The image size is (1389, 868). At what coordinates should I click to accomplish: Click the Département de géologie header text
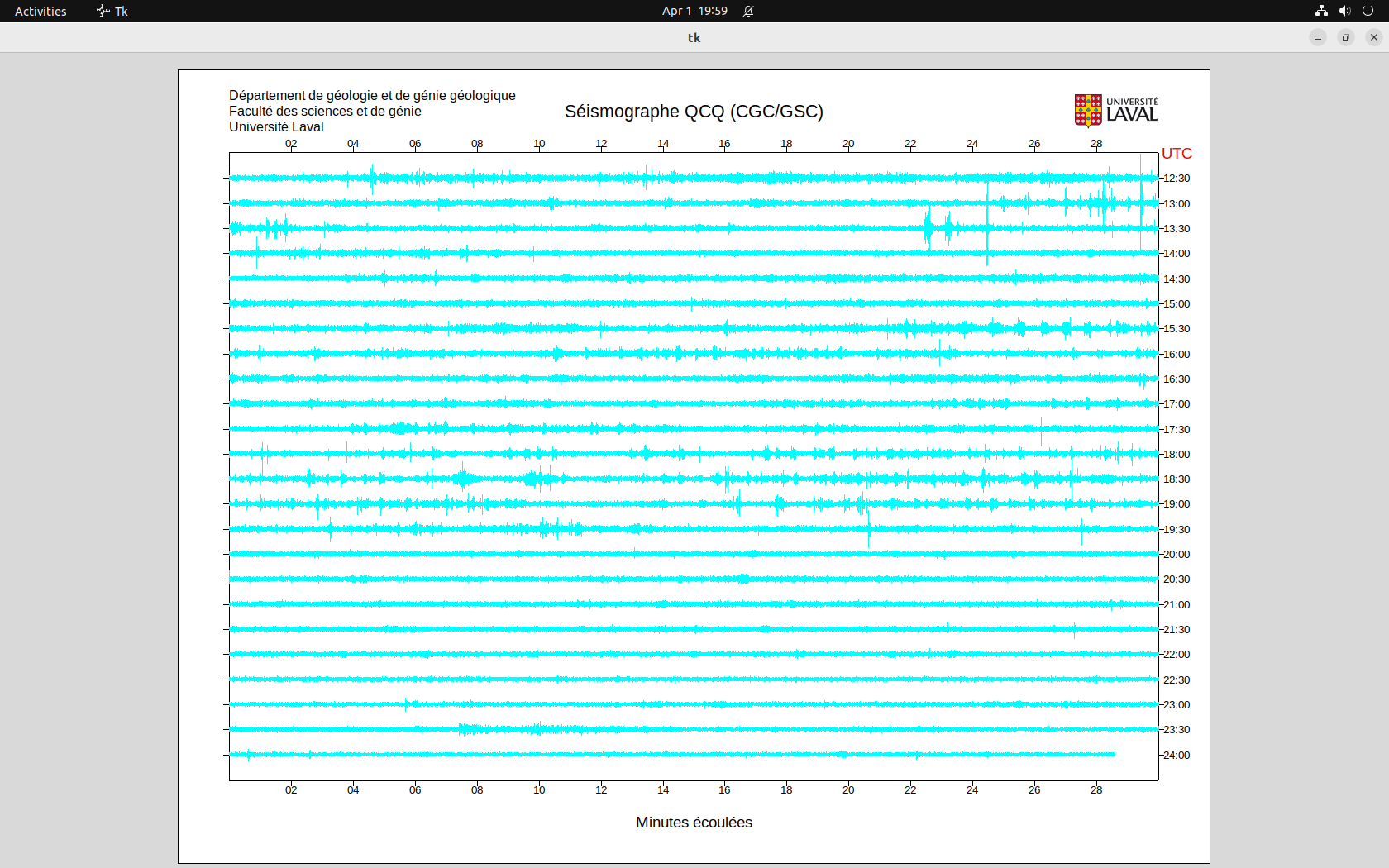(x=372, y=96)
